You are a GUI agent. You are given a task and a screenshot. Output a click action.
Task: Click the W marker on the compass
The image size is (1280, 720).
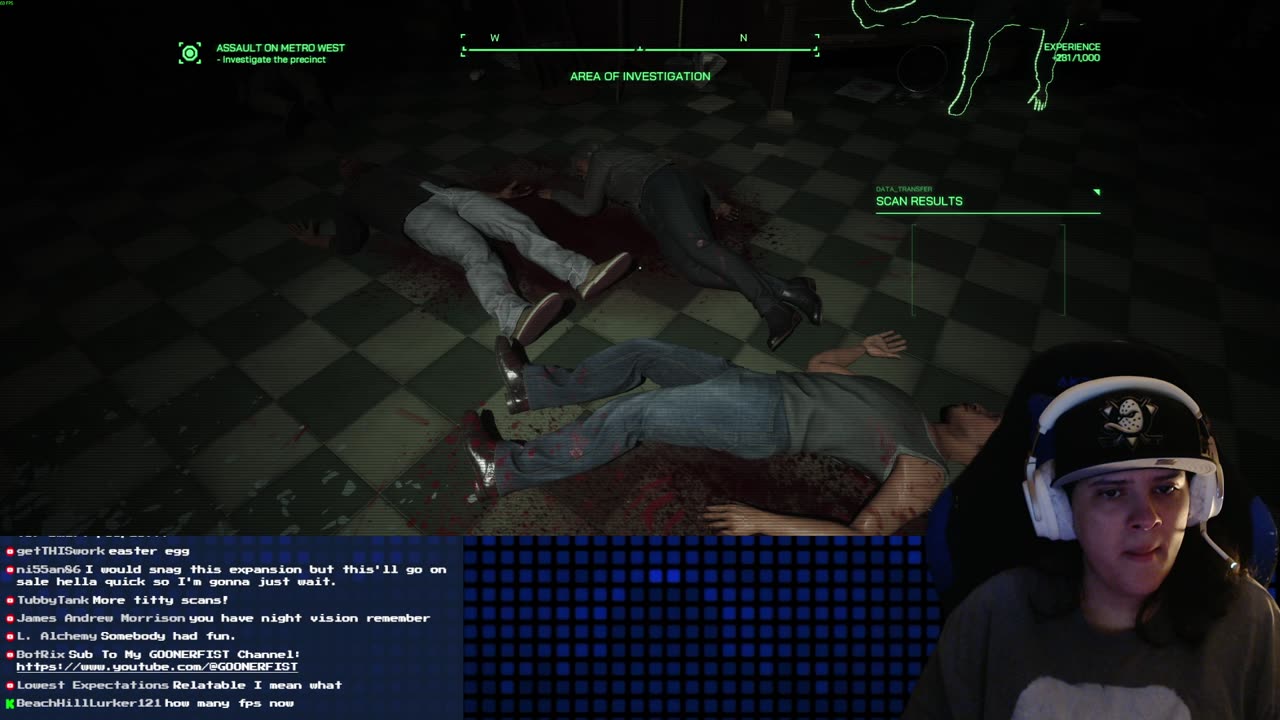coord(494,38)
